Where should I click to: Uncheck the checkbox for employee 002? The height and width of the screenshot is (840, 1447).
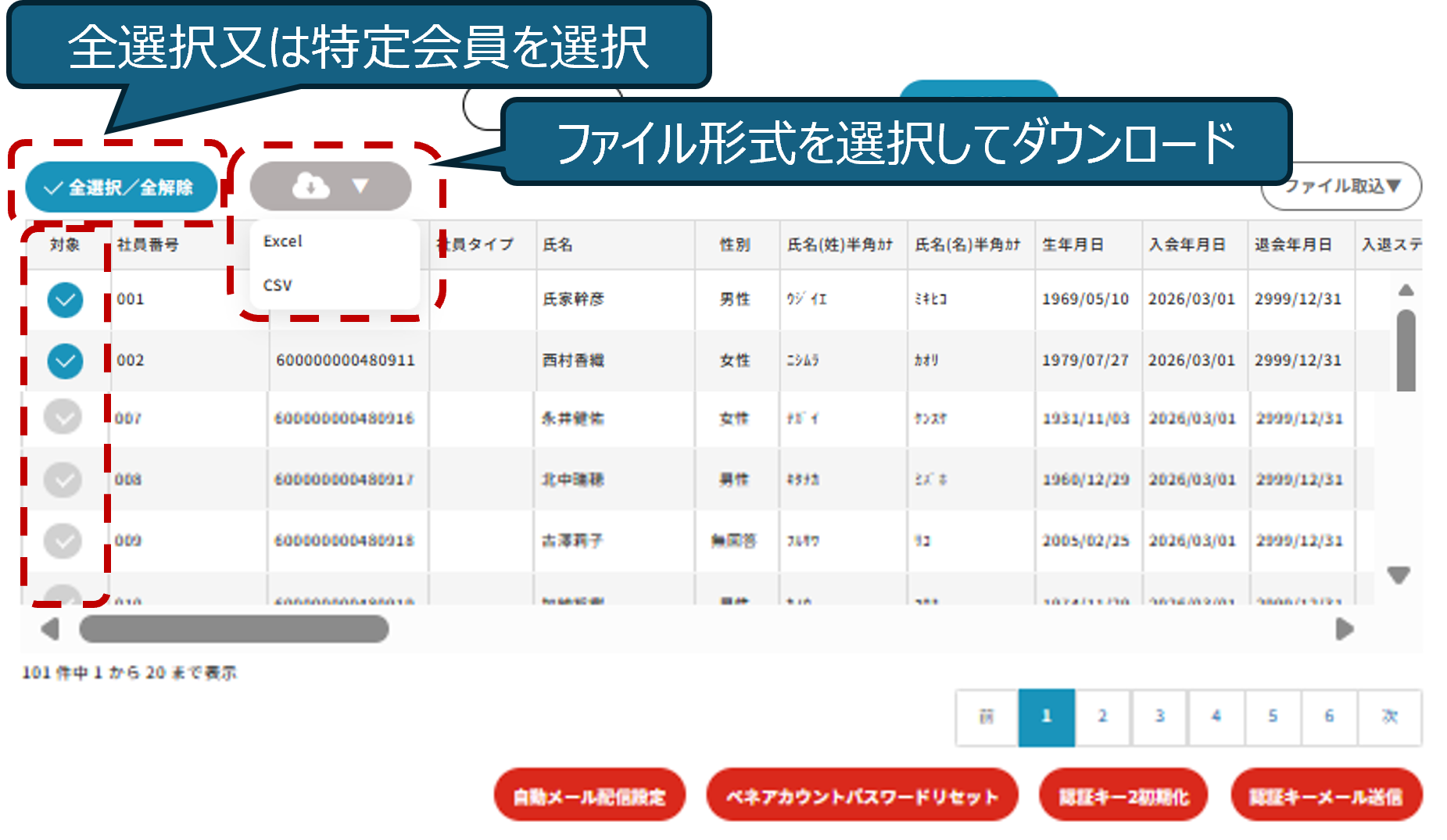65,361
